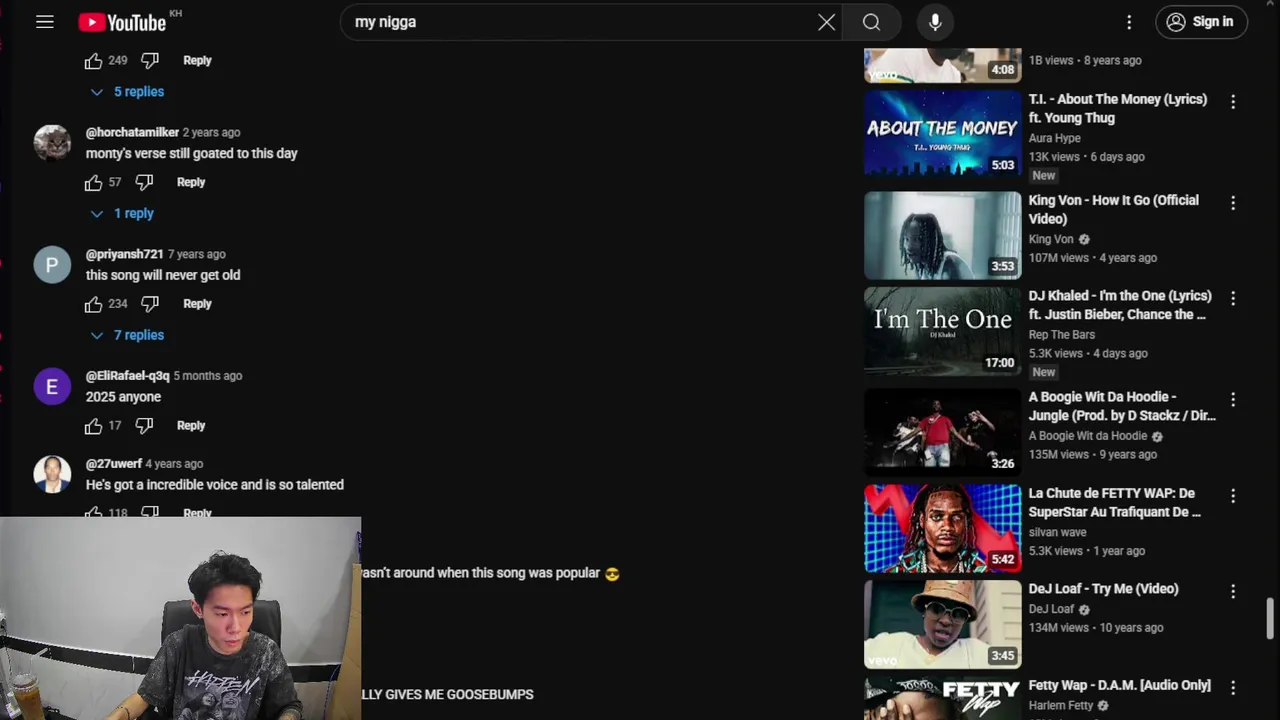1280x720 pixels.
Task: Go to the YouTube home logo
Action: coord(122,22)
